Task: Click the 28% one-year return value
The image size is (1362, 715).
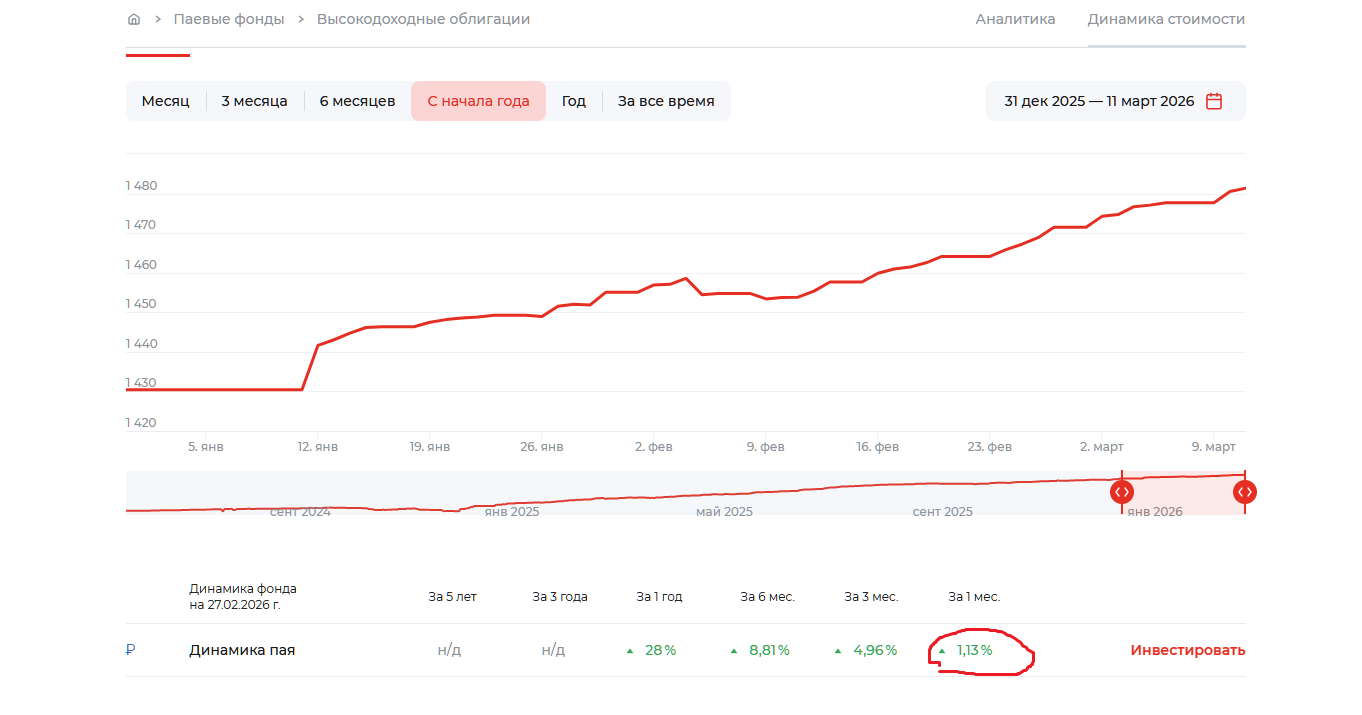Action: click(660, 650)
